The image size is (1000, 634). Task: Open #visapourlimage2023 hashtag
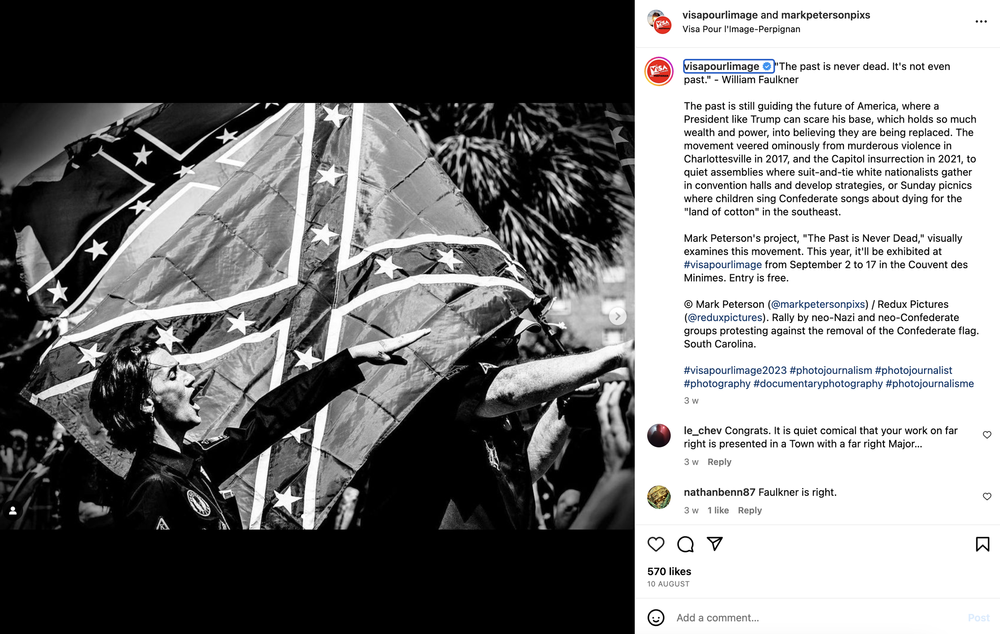735,370
